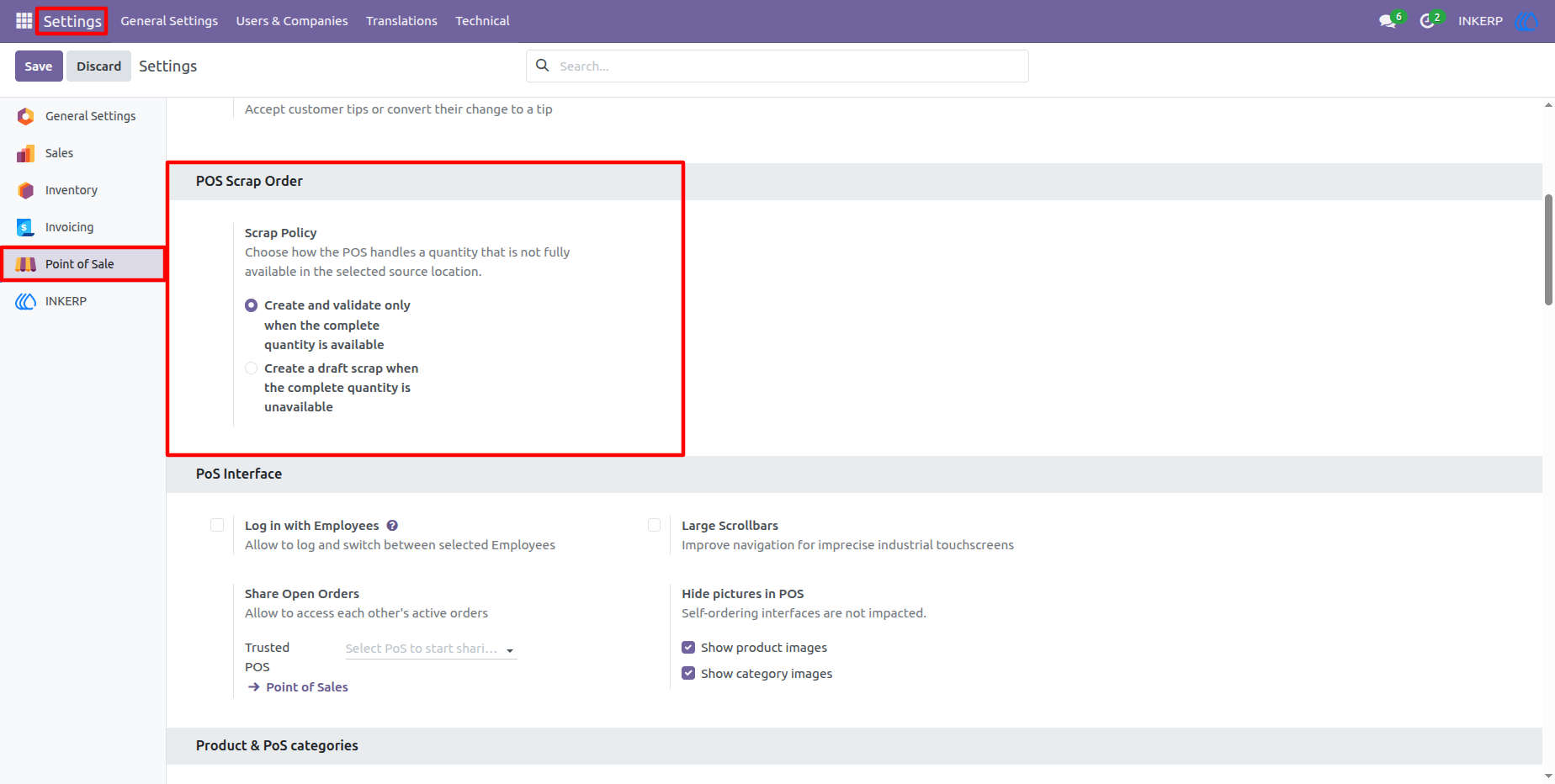Click the arrow icon before Point of Sales
The image size is (1555, 784).
click(x=253, y=687)
